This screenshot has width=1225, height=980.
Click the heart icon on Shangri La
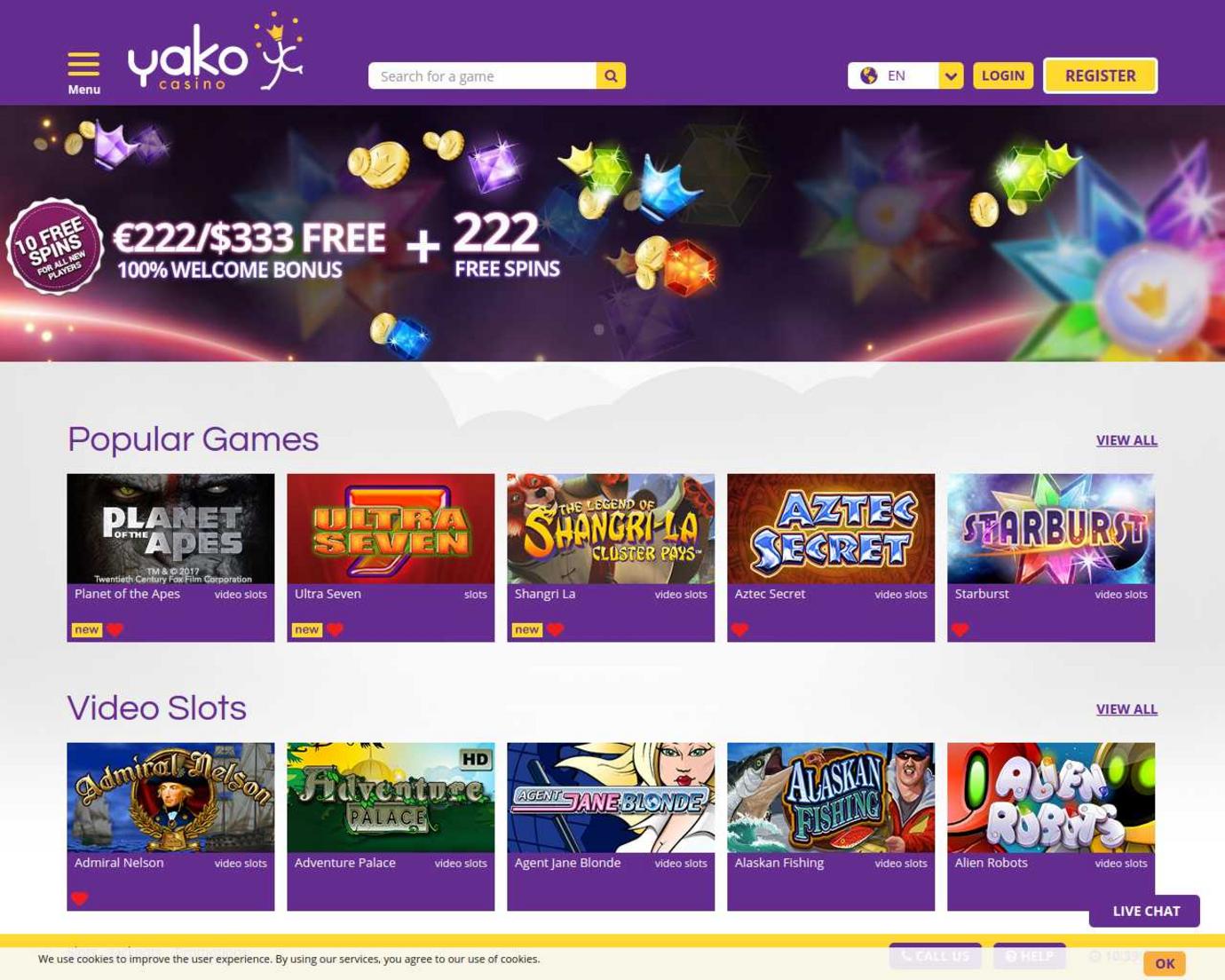pos(556,630)
